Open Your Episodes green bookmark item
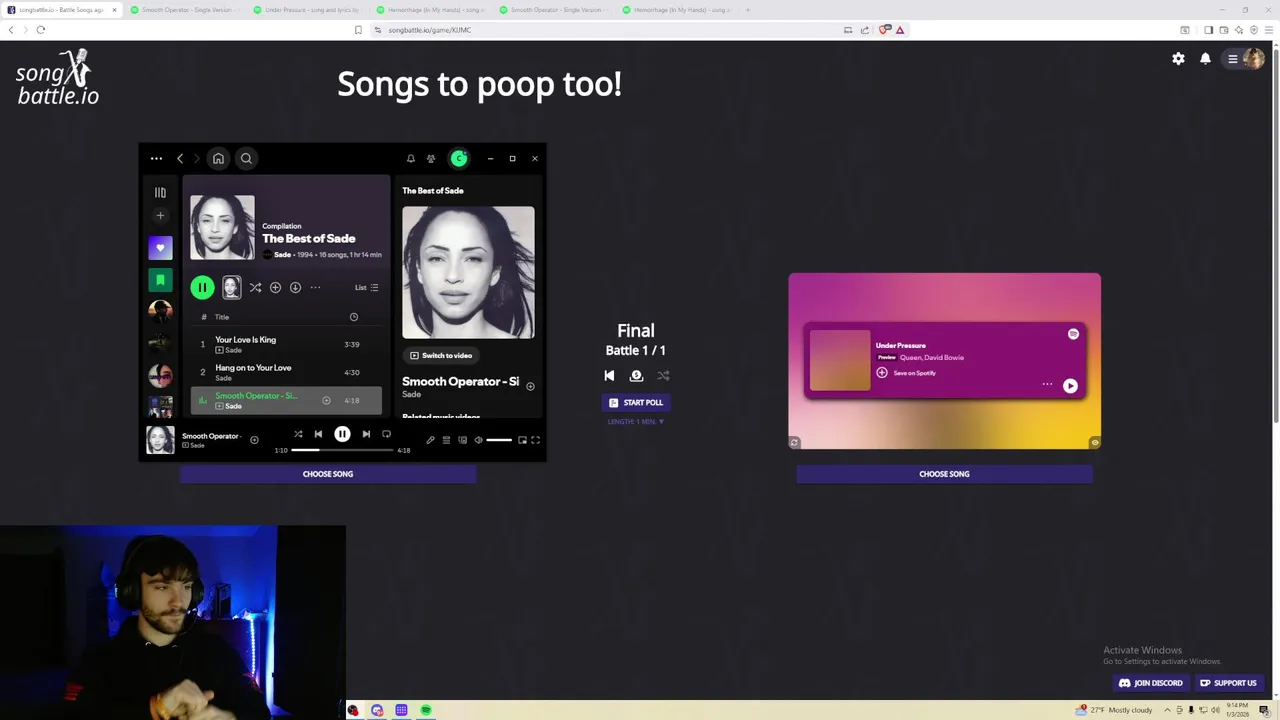 (x=160, y=279)
